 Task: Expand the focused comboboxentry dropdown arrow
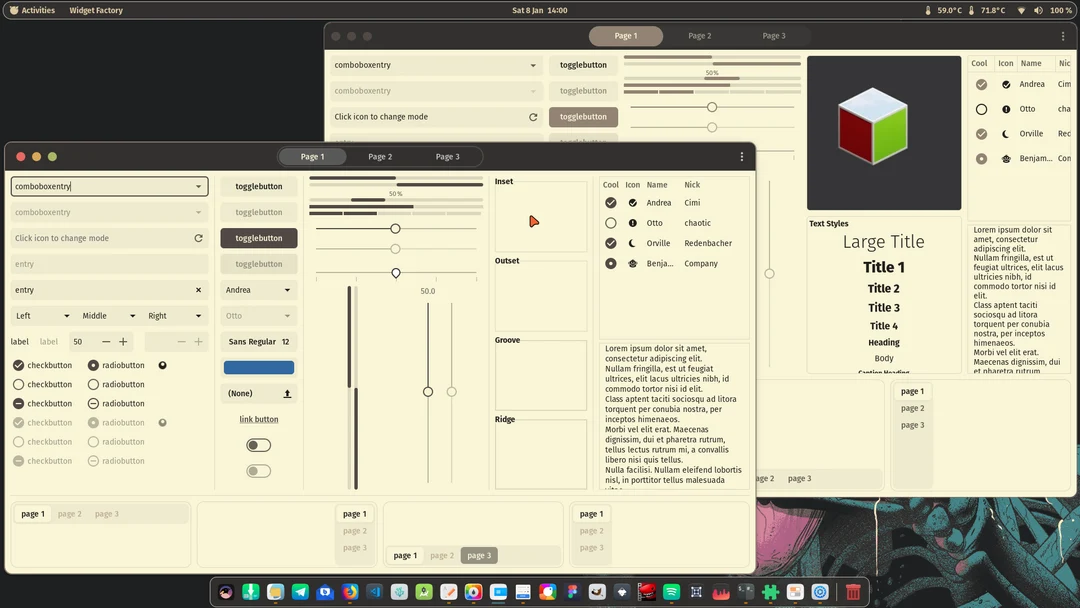pyautogui.click(x=198, y=187)
